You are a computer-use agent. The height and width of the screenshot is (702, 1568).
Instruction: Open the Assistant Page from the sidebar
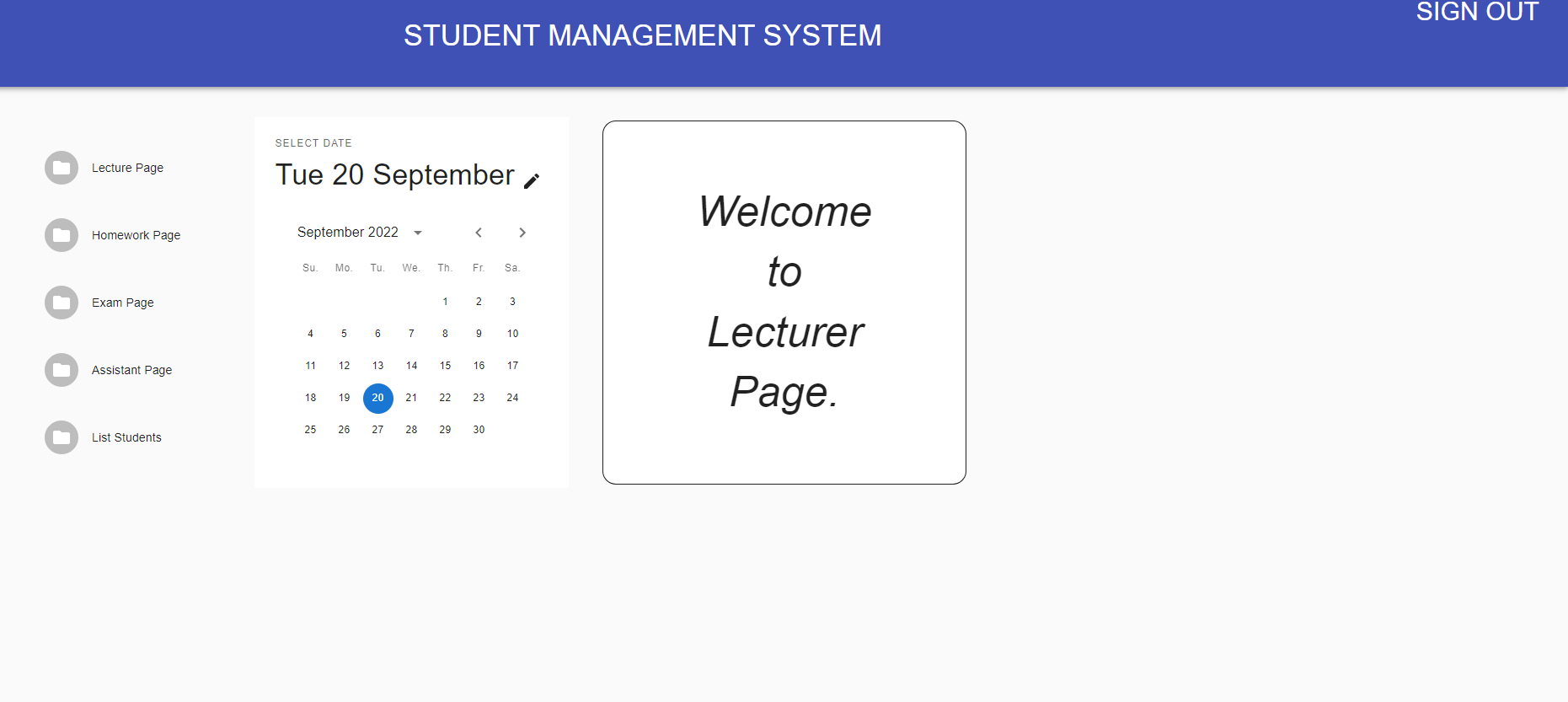131,369
